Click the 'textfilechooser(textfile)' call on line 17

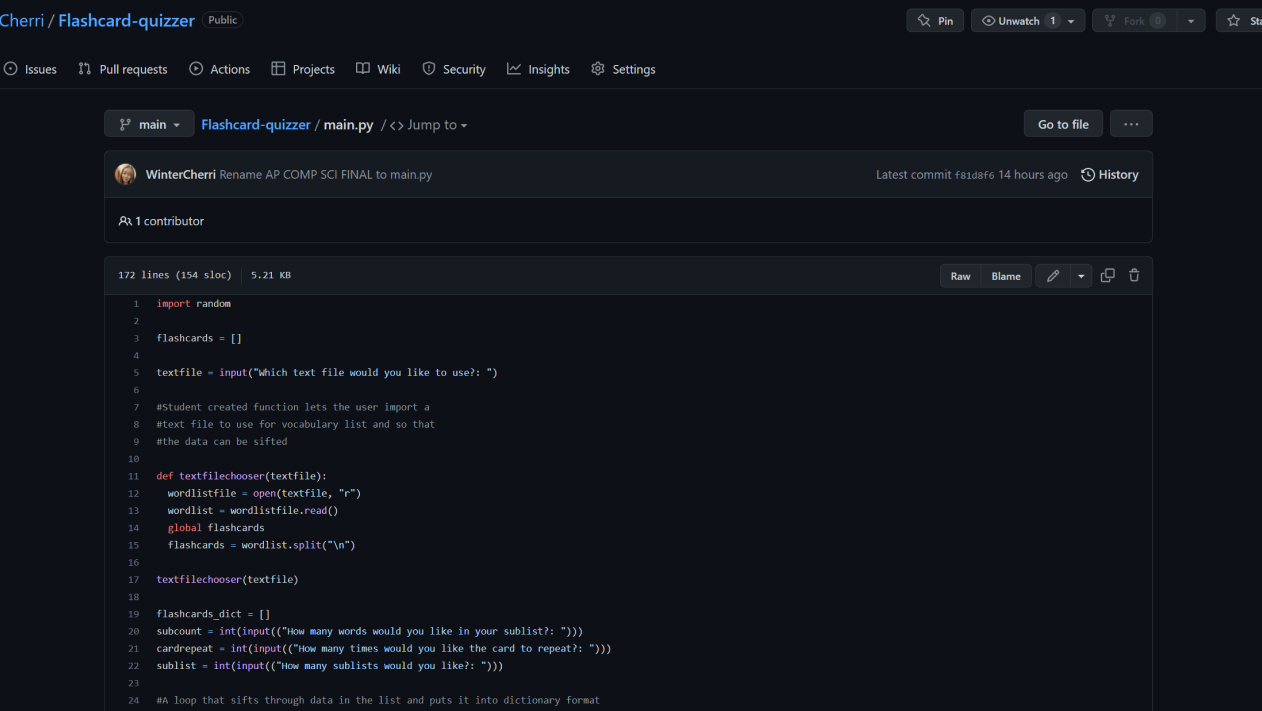pos(228,580)
